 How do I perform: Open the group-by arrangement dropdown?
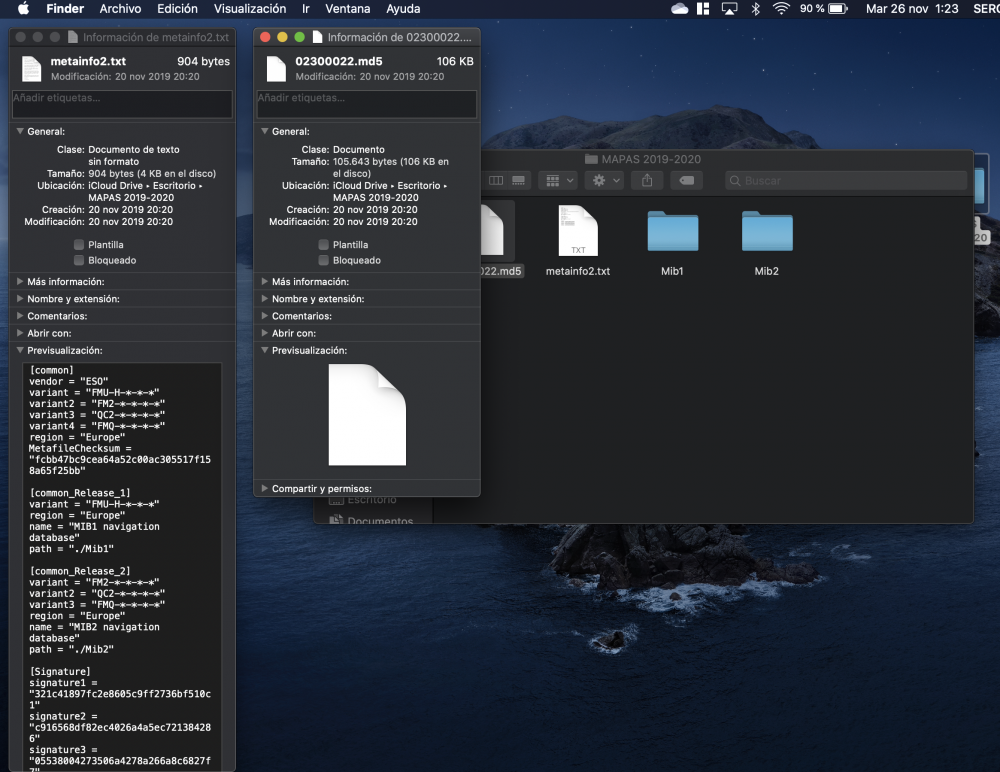(558, 181)
